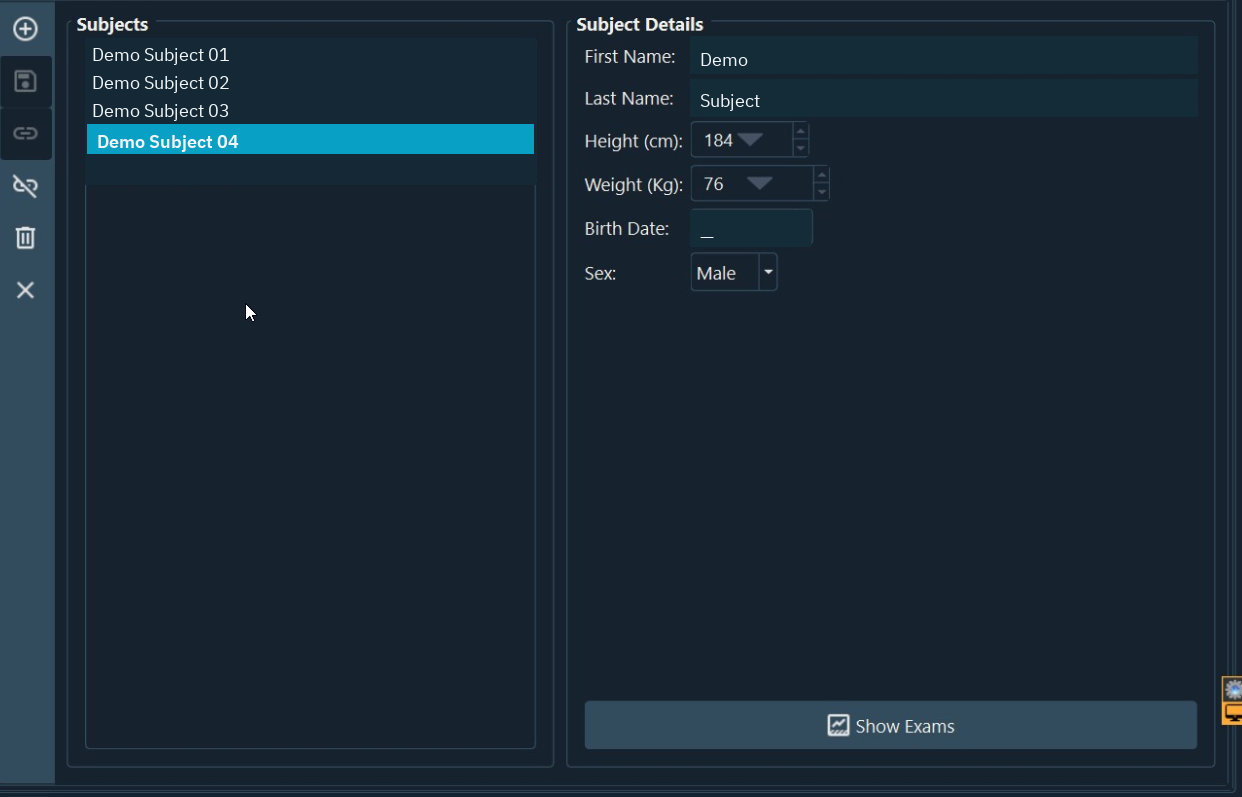
Task: Click the add new subject plus icon
Action: [x=26, y=29]
